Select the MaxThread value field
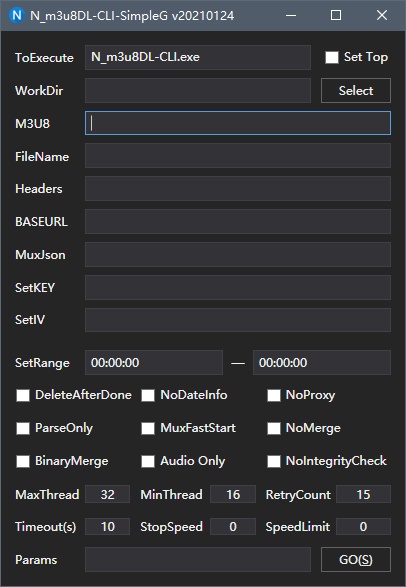 107,494
